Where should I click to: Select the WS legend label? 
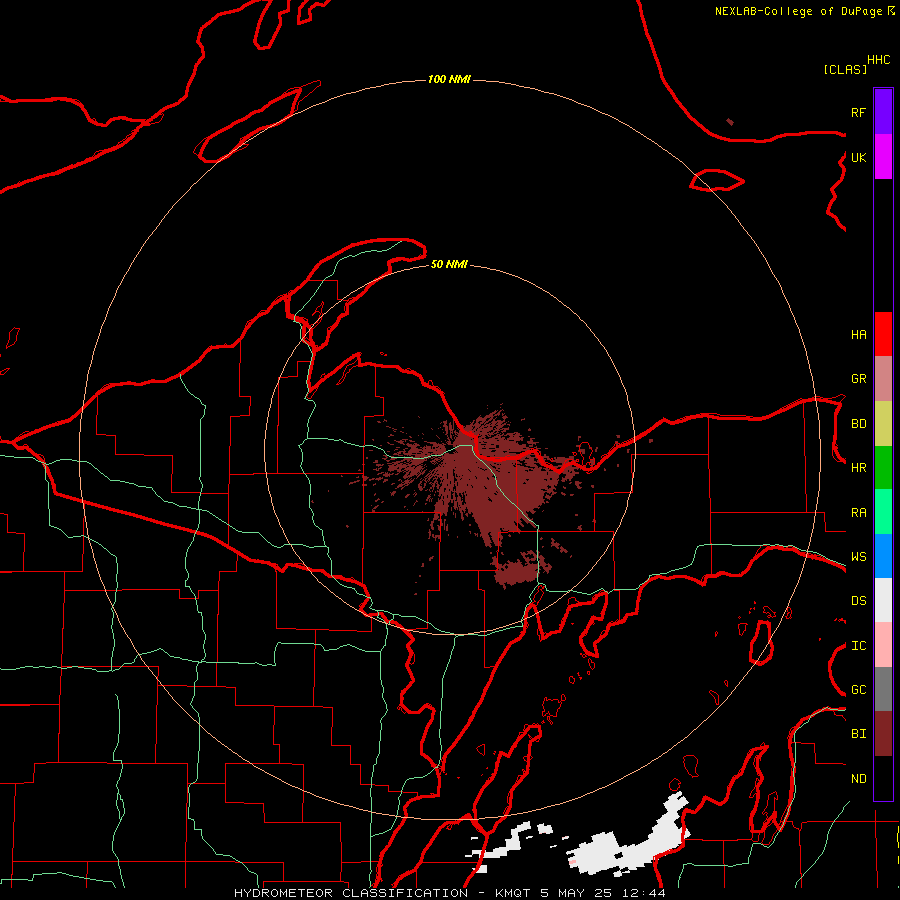[x=858, y=557]
